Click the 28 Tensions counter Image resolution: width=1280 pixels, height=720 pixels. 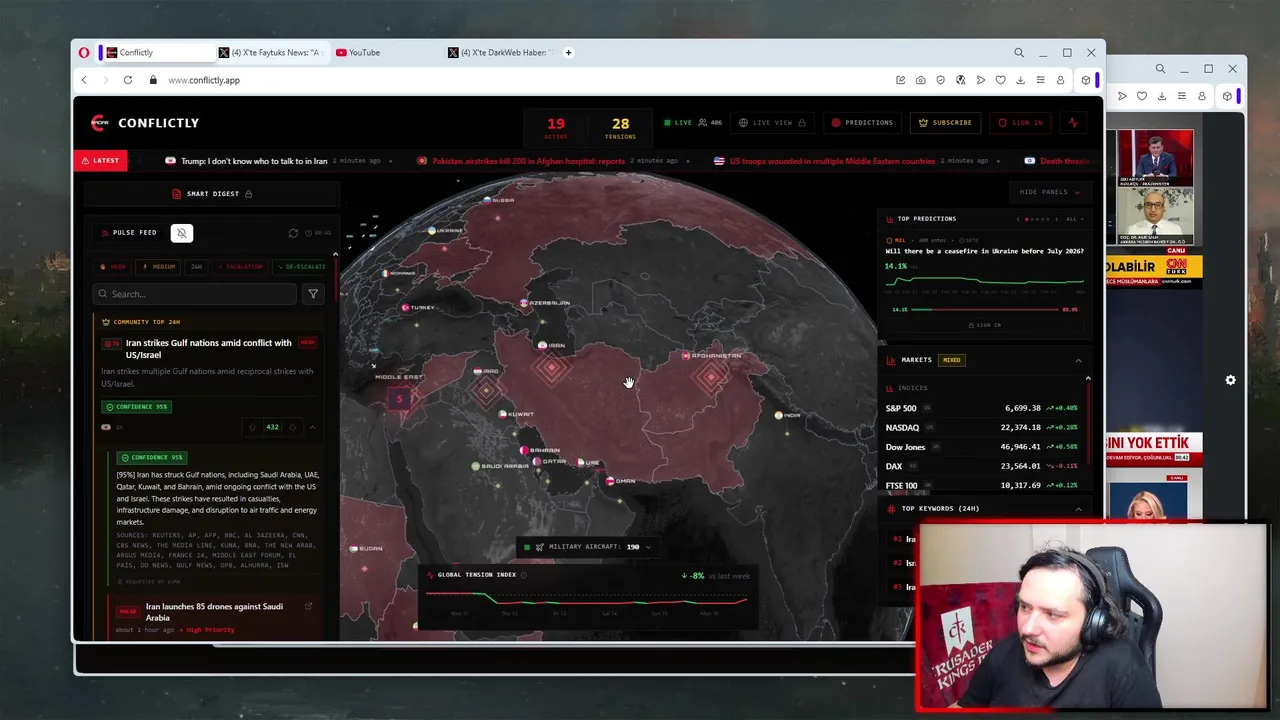(620, 128)
